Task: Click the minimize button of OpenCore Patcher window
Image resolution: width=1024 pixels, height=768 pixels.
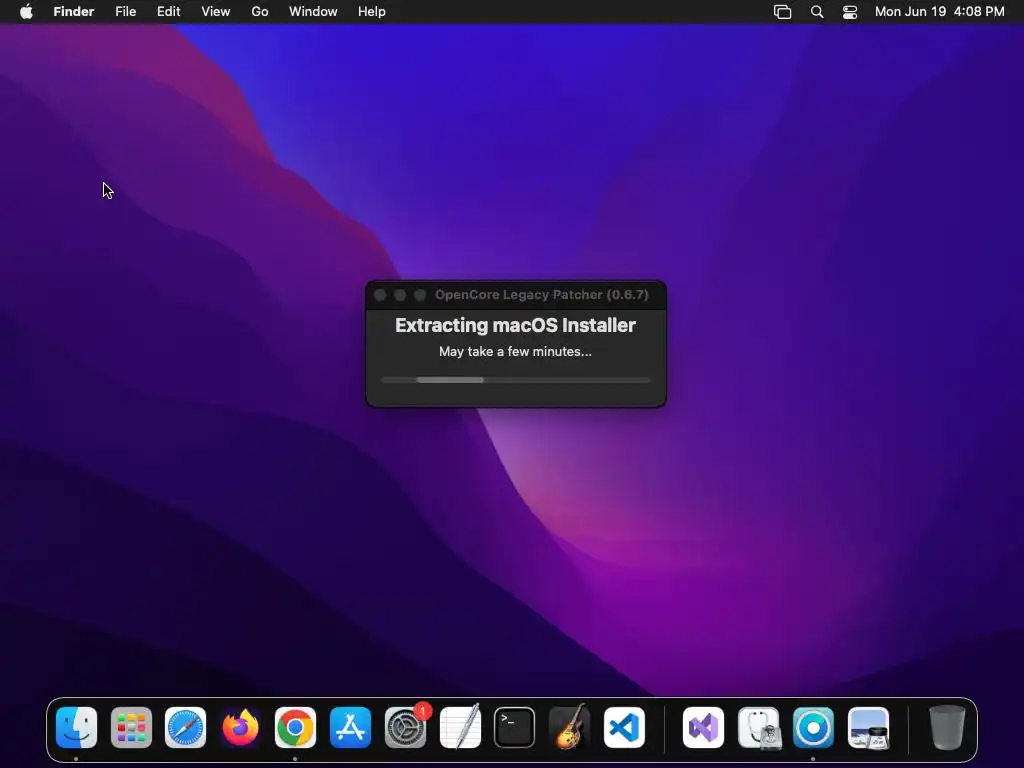Action: coord(400,295)
